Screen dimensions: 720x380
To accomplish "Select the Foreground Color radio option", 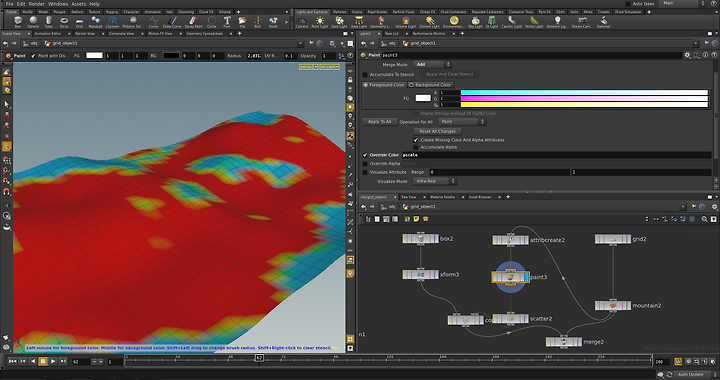I will pyautogui.click(x=384, y=85).
